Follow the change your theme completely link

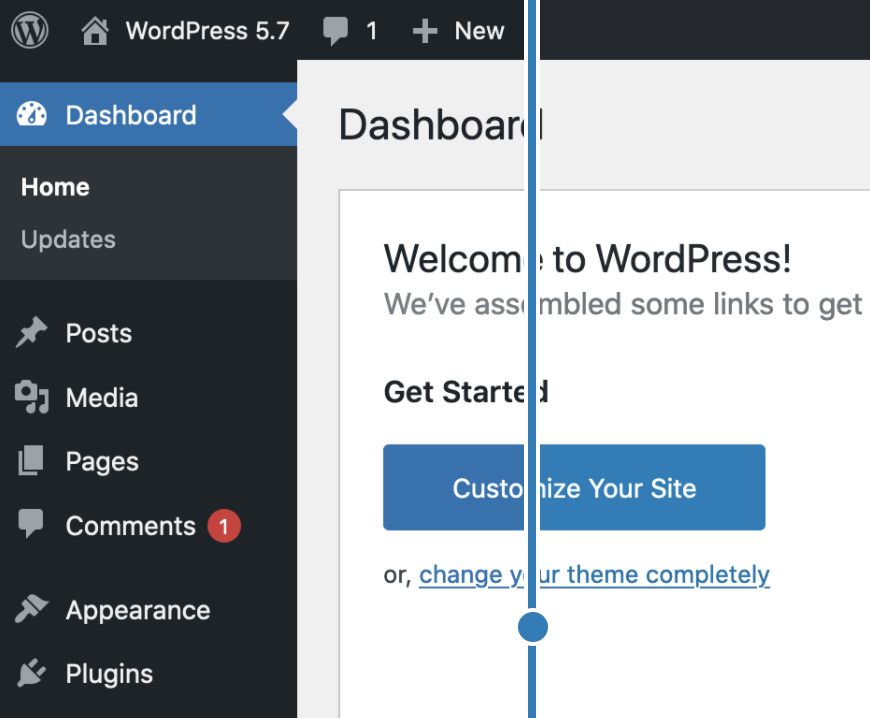tap(594, 575)
